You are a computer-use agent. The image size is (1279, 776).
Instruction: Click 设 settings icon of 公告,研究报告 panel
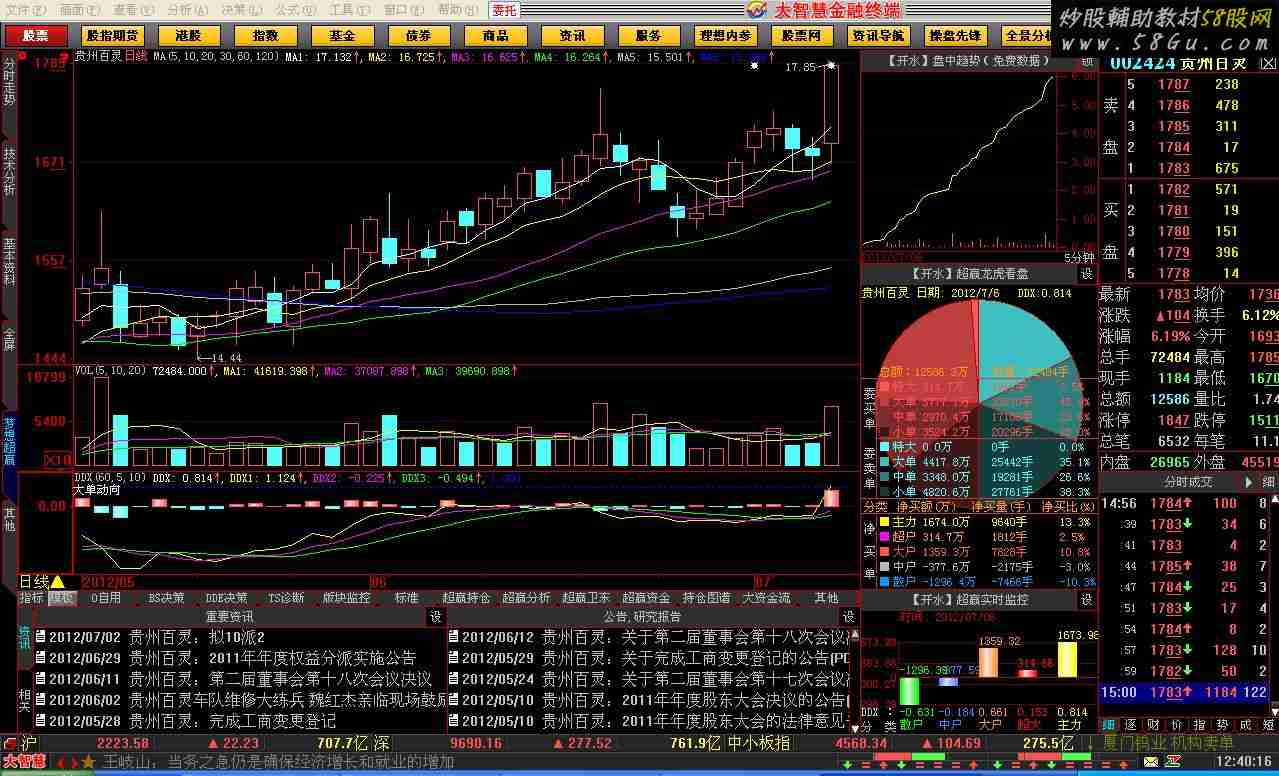[849, 617]
